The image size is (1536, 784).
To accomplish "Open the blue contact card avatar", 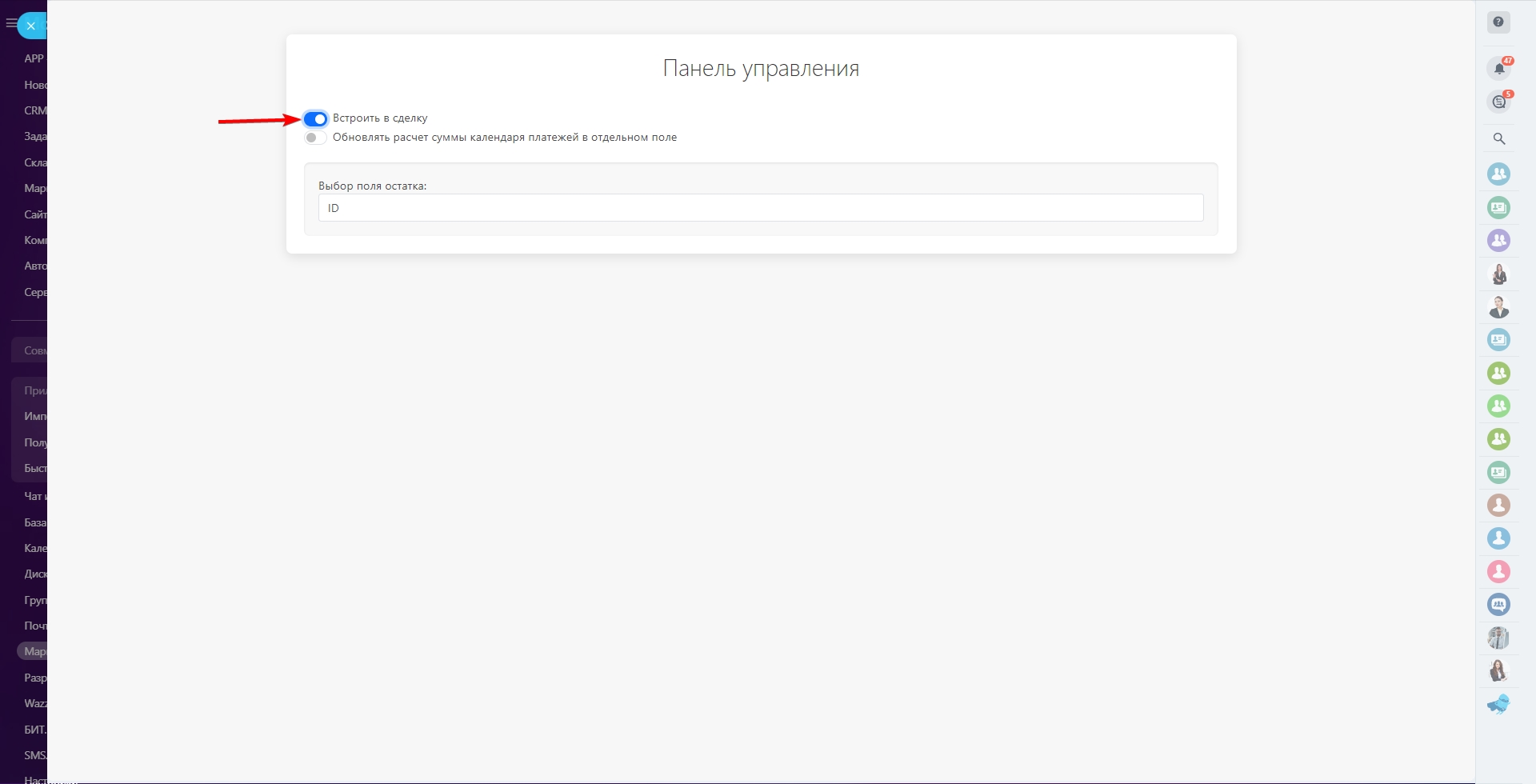I will point(1498,340).
